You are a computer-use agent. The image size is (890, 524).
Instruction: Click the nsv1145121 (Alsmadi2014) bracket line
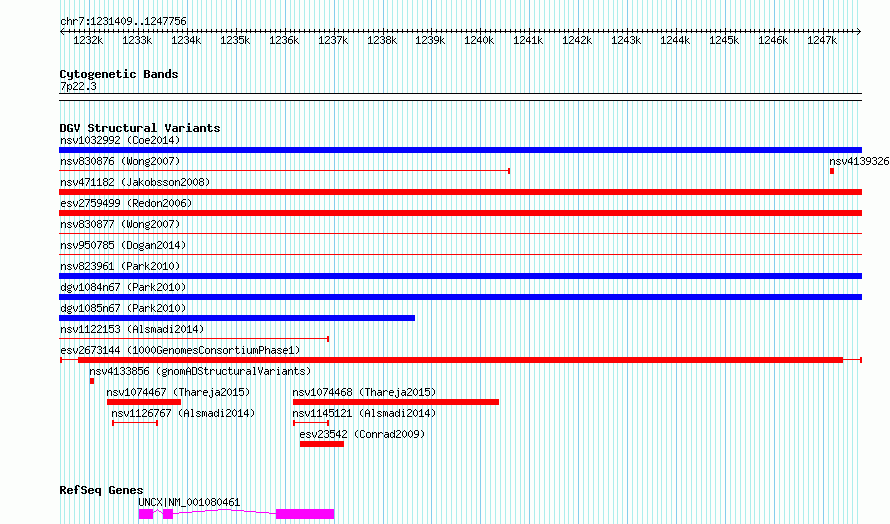click(311, 423)
